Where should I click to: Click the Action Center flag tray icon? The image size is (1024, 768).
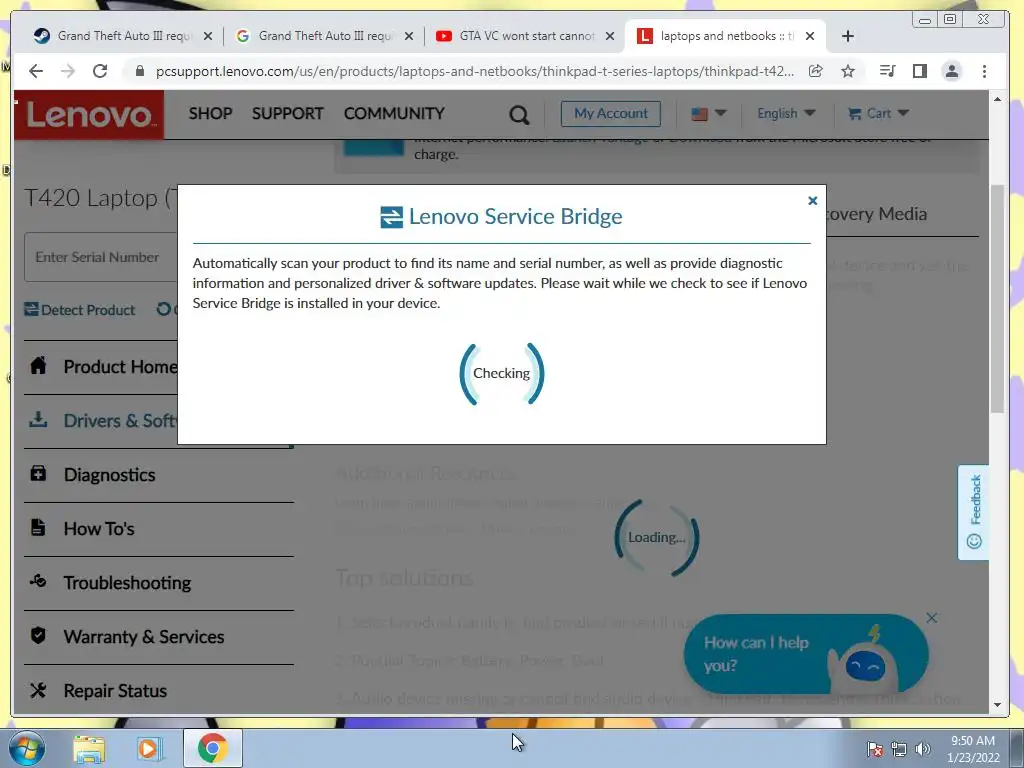[875, 749]
